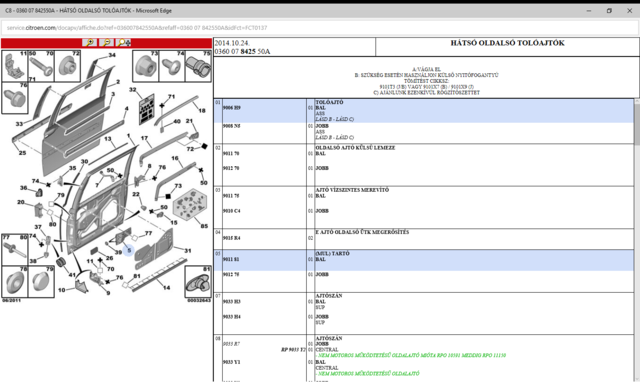The image size is (640, 386).
Task: Select the part 81 mirror thumbnail
Action: 198,282
